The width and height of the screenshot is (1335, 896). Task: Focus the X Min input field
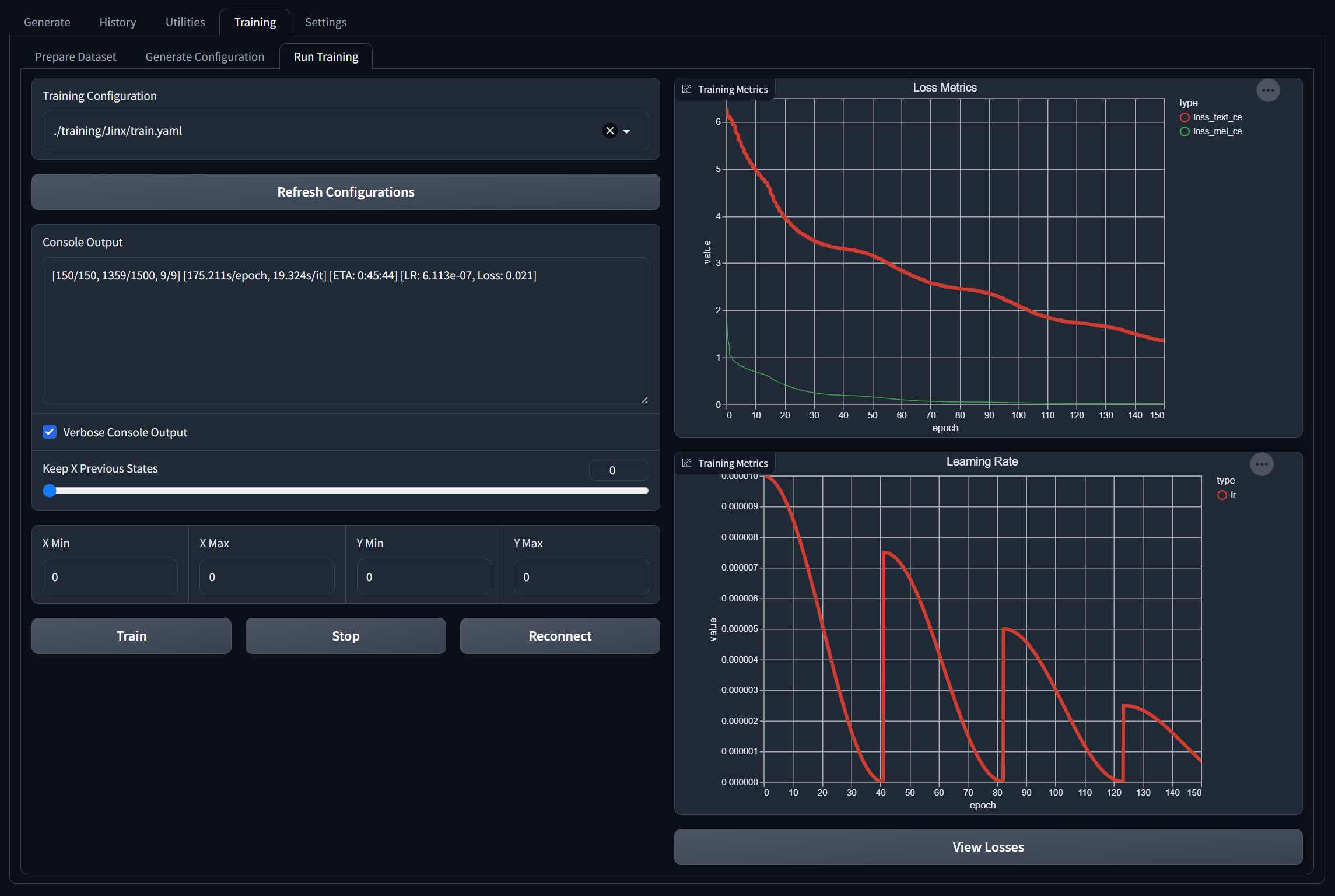point(110,577)
